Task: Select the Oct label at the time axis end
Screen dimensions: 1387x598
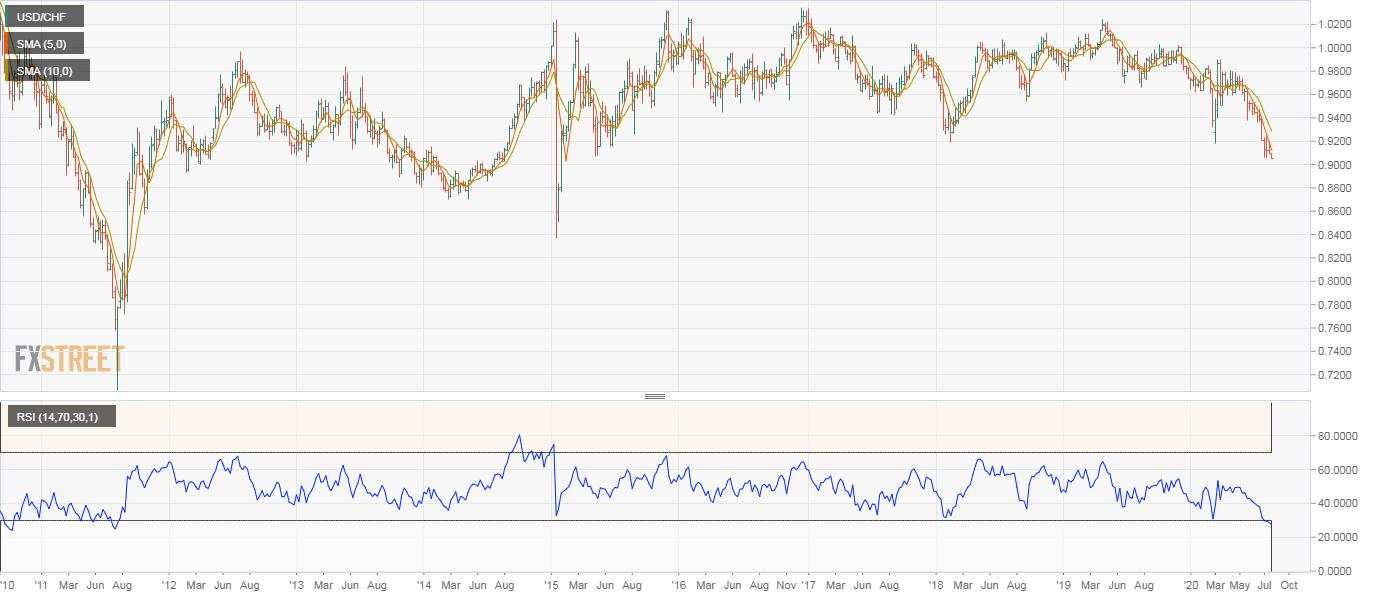Action: click(x=1289, y=583)
